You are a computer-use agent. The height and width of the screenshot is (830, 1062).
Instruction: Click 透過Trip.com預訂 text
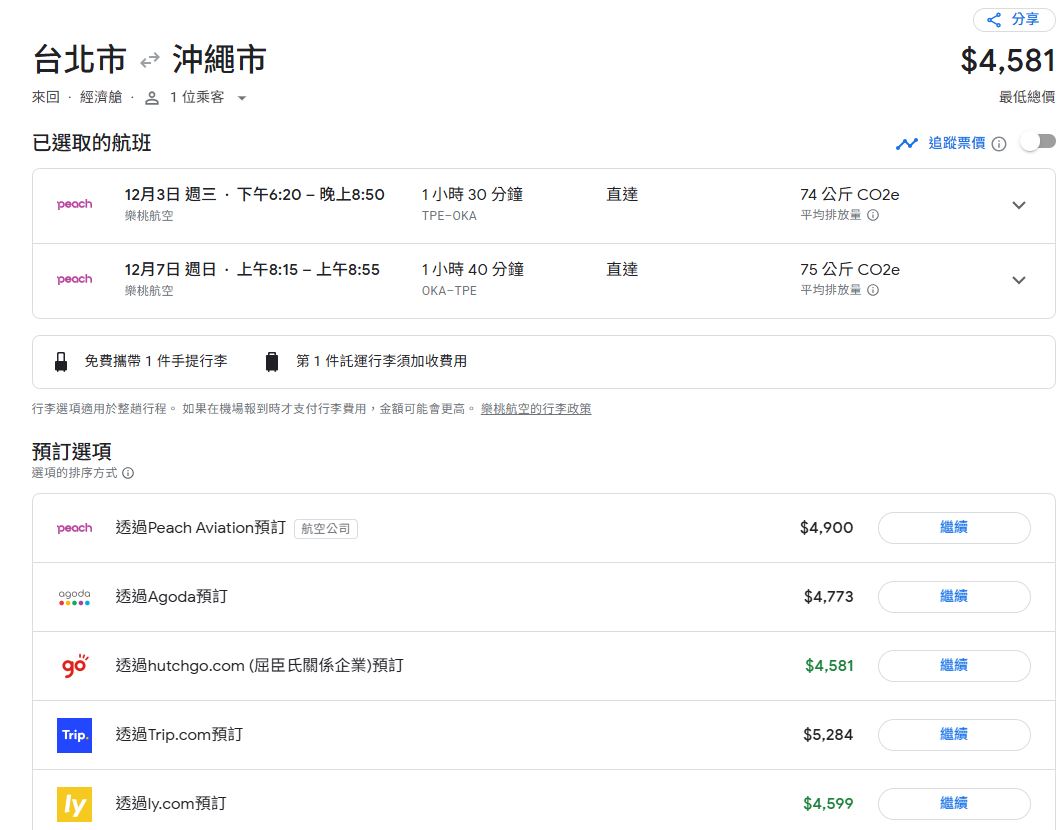click(x=179, y=735)
